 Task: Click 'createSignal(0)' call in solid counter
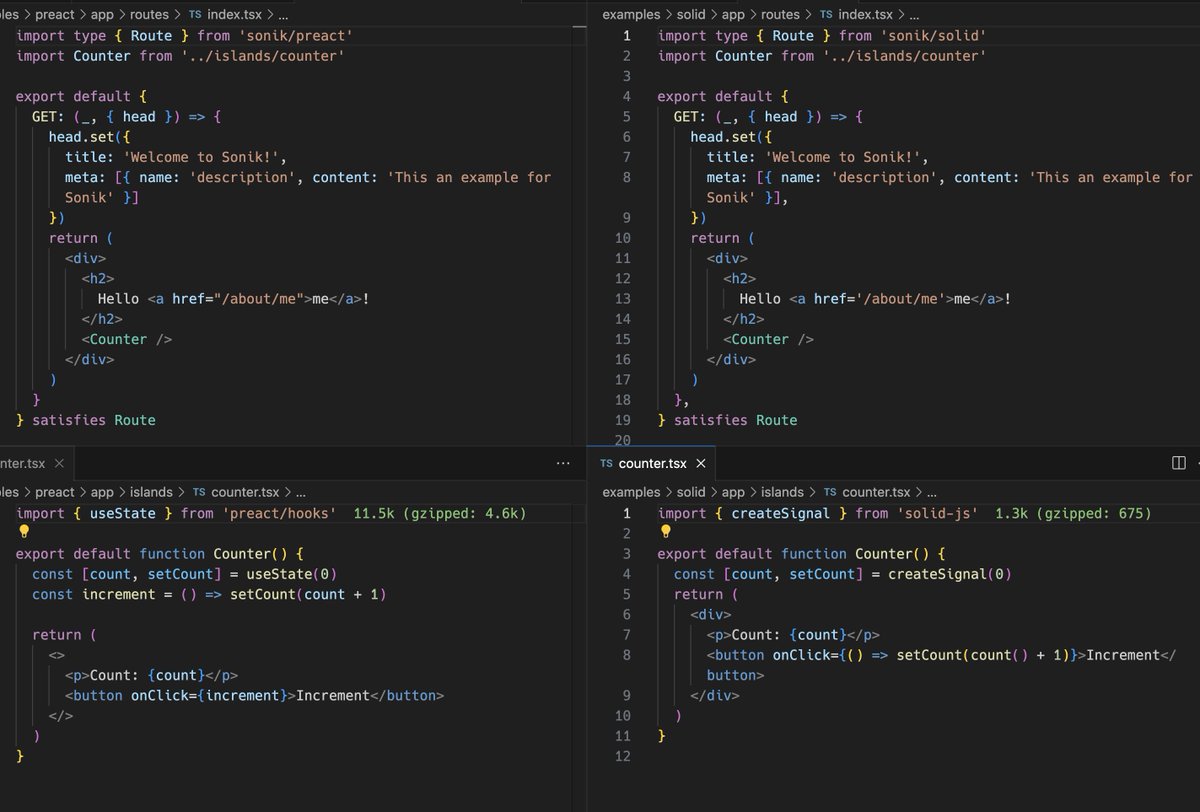pos(950,574)
